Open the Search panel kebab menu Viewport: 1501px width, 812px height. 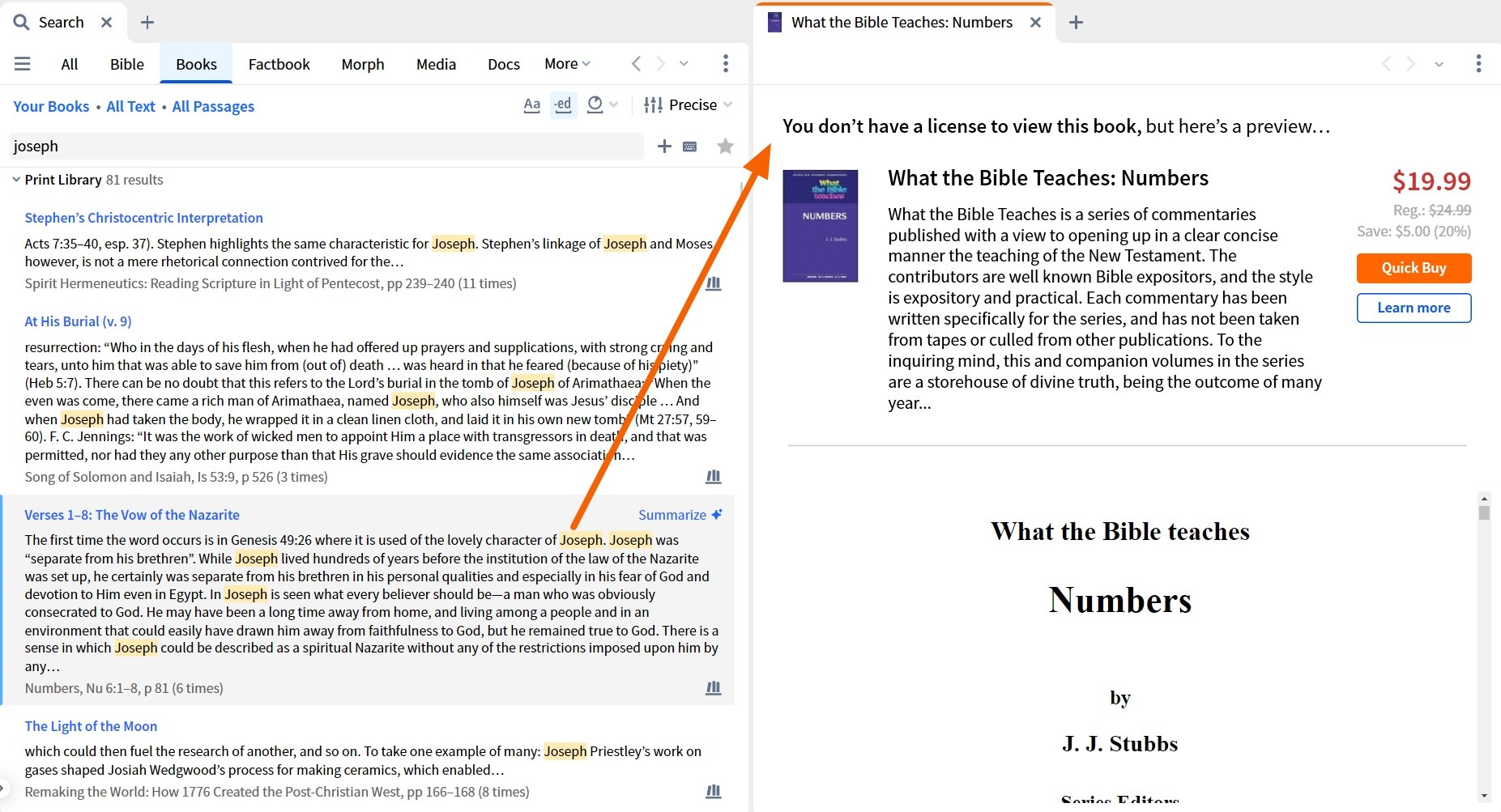[x=725, y=63]
